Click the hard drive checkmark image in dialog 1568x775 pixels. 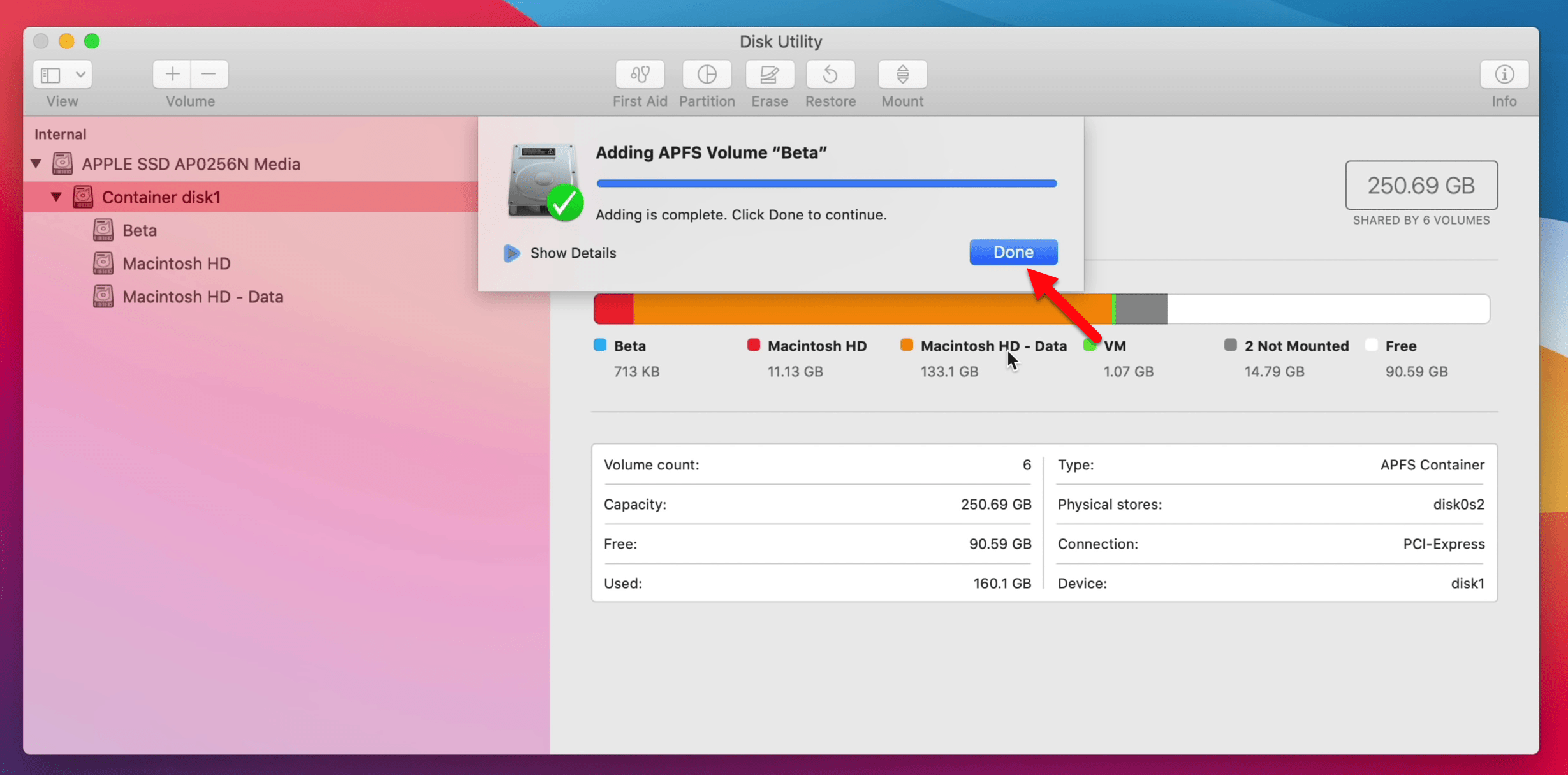click(x=545, y=182)
